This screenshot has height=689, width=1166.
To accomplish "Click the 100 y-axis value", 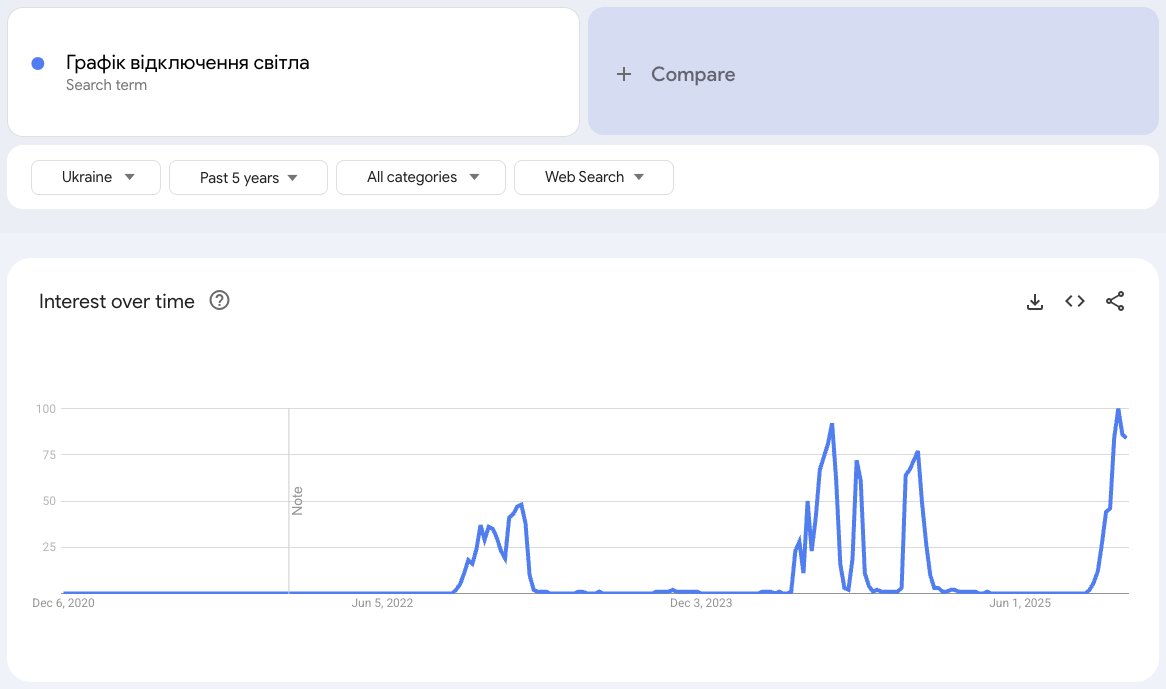I will [x=46, y=409].
